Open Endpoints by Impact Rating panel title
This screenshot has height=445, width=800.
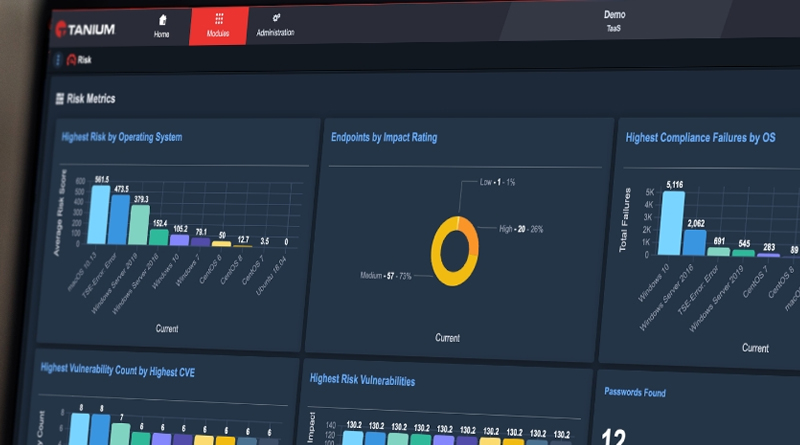(384, 137)
